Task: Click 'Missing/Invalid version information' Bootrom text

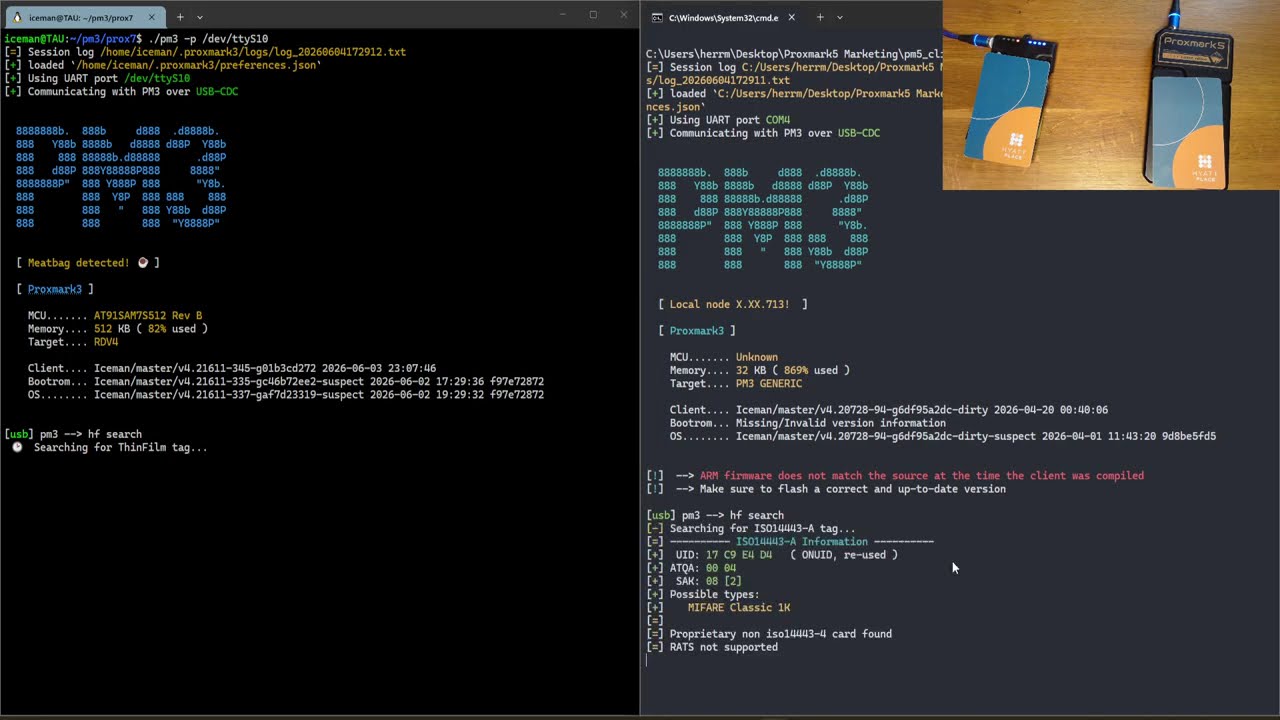Action: (841, 423)
